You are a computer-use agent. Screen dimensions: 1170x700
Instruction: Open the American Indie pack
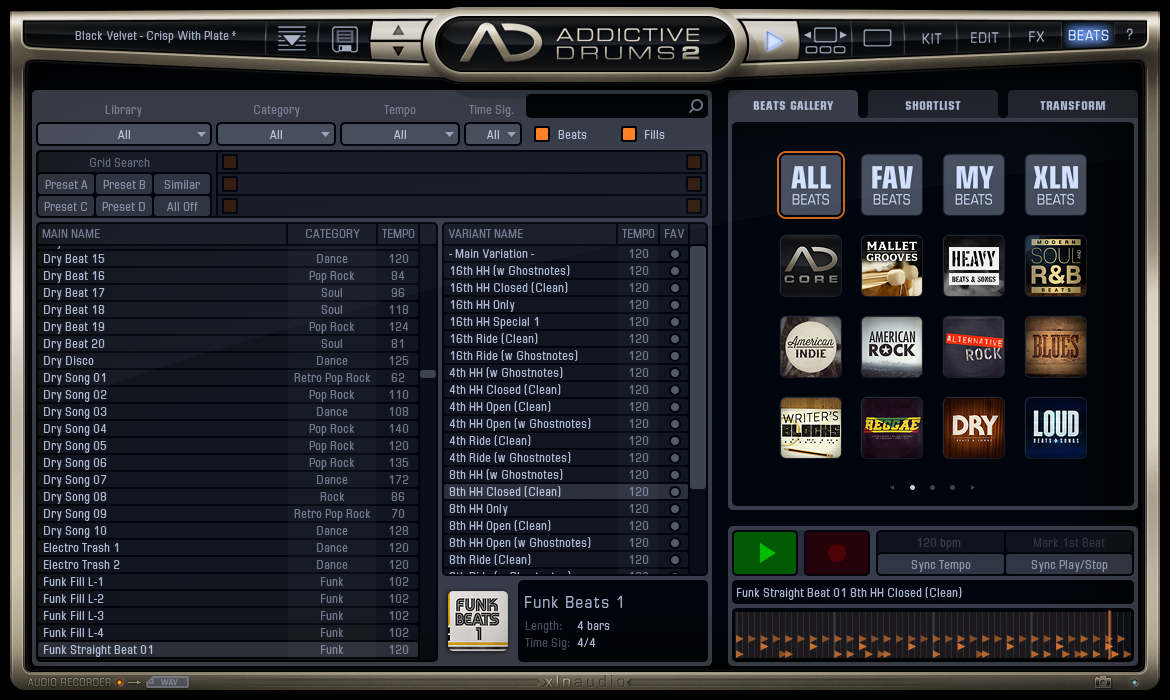click(x=810, y=347)
